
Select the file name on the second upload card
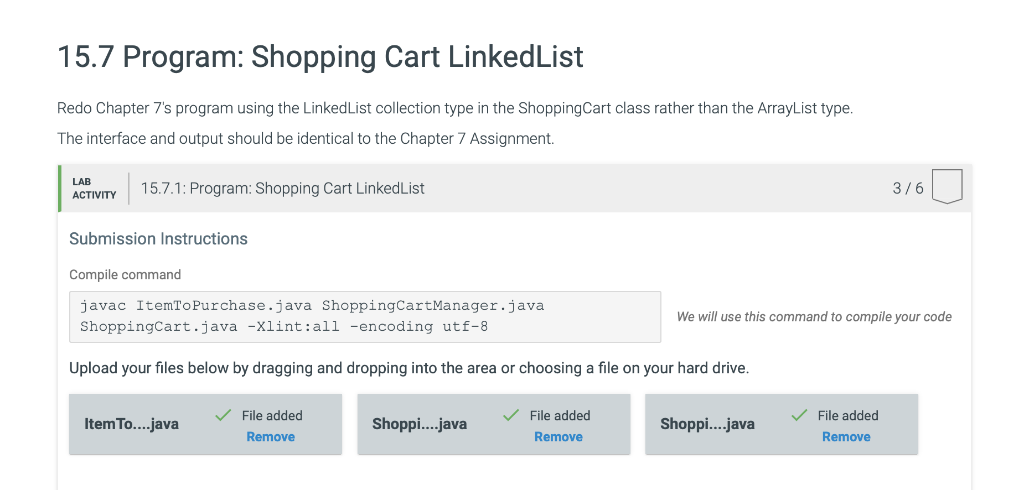click(x=419, y=424)
